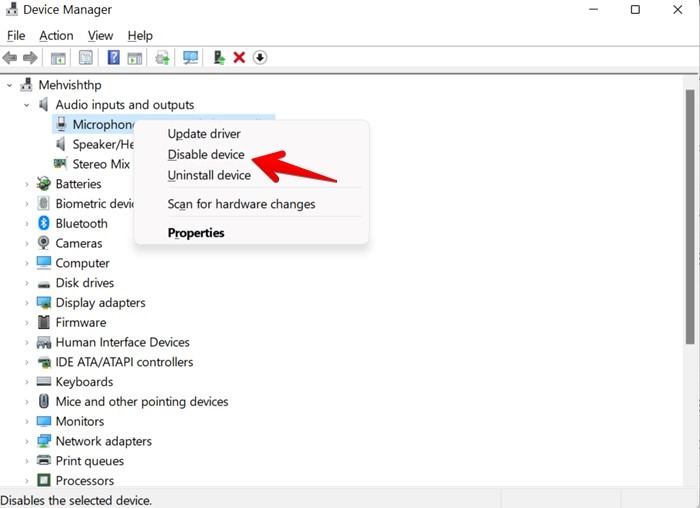Expand the IDE ATA/ATAPI controllers category
Screen dimensions: 700x508
click(27, 362)
